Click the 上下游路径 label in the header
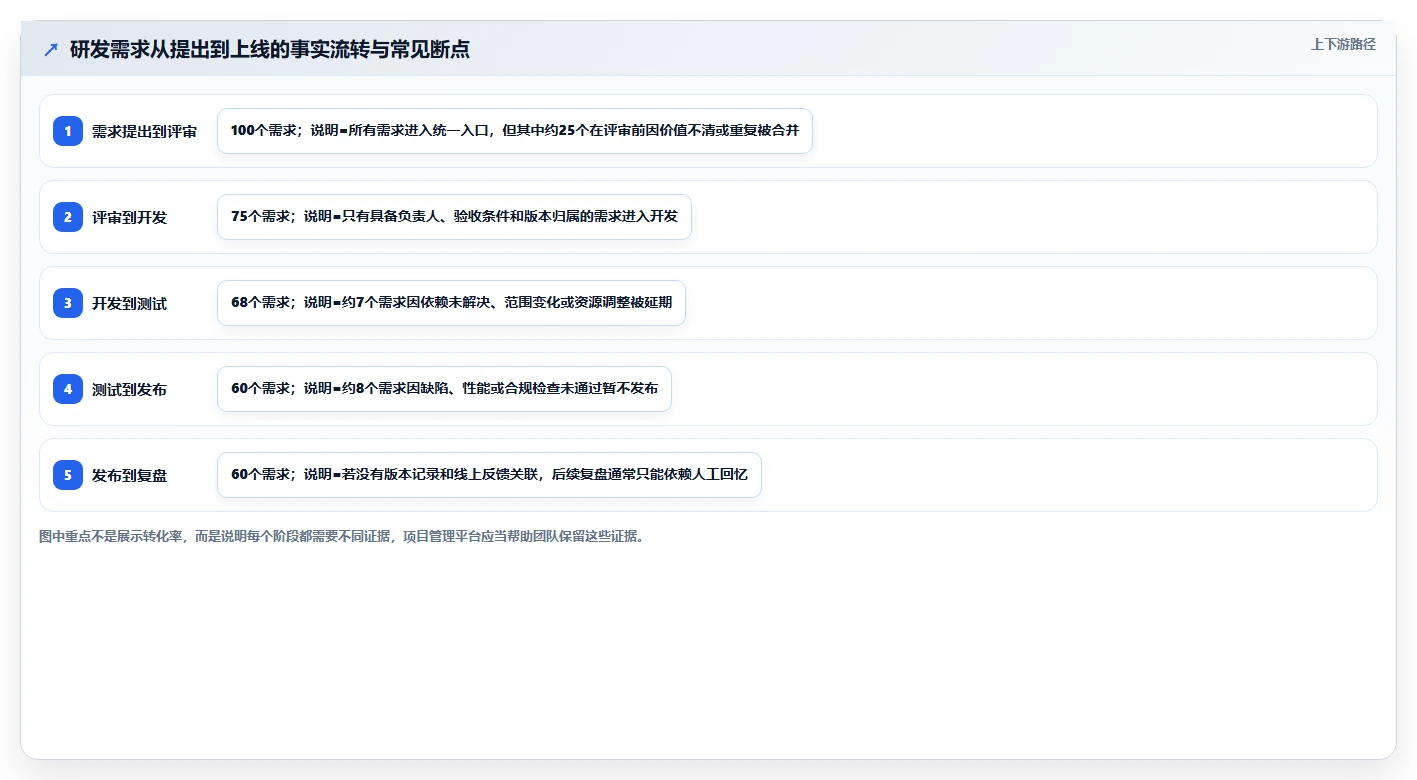The width and height of the screenshot is (1417, 780). [1343, 45]
